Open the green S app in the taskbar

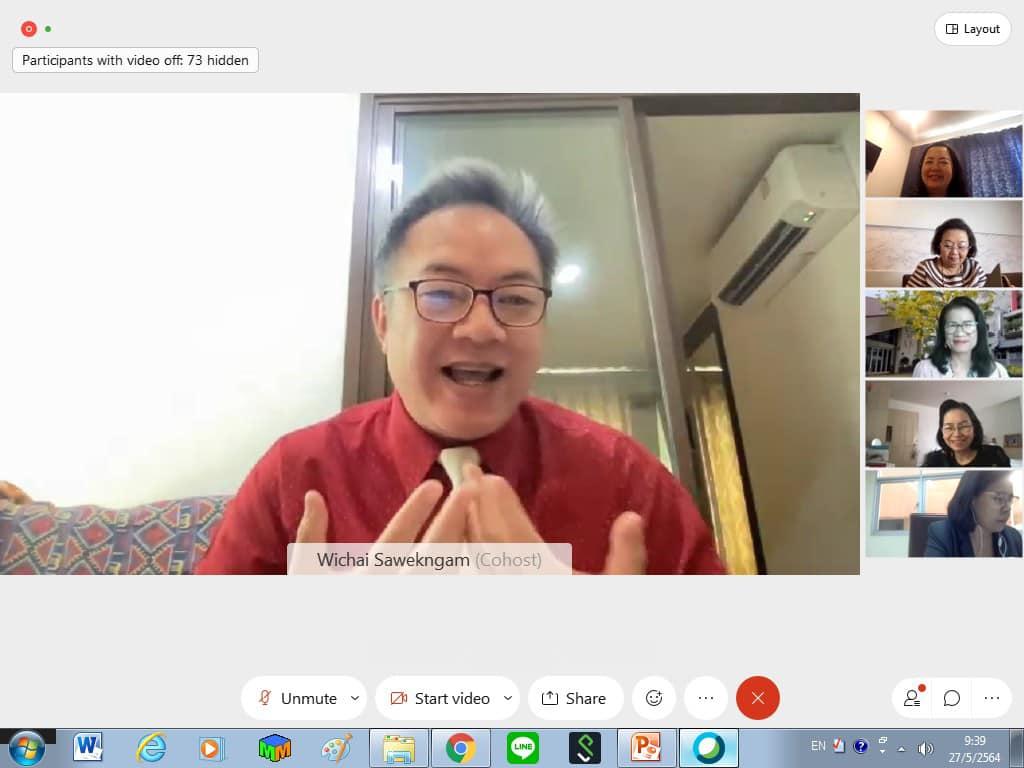585,748
